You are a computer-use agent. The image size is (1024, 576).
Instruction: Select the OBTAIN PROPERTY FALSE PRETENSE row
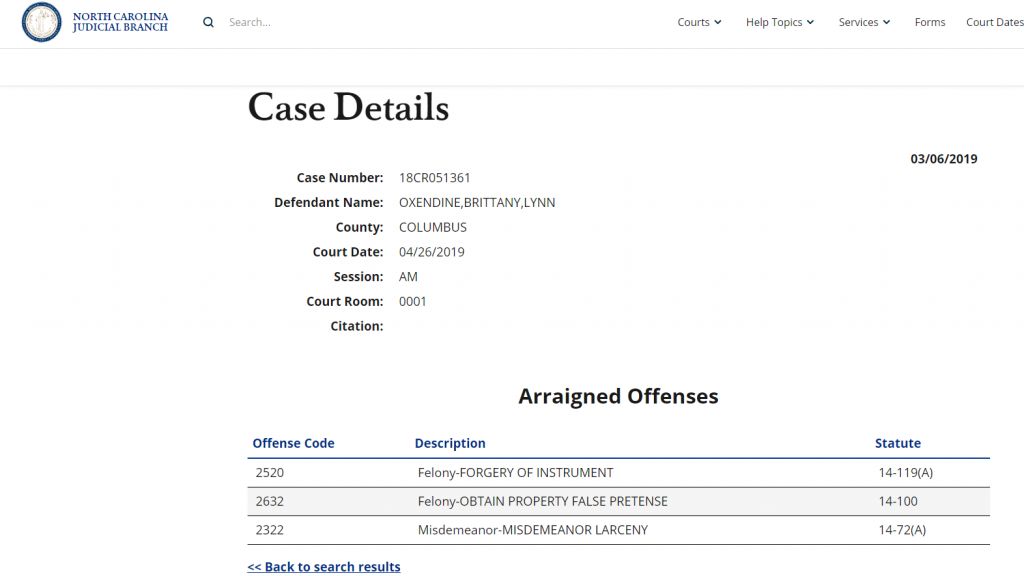pyautogui.click(x=542, y=501)
